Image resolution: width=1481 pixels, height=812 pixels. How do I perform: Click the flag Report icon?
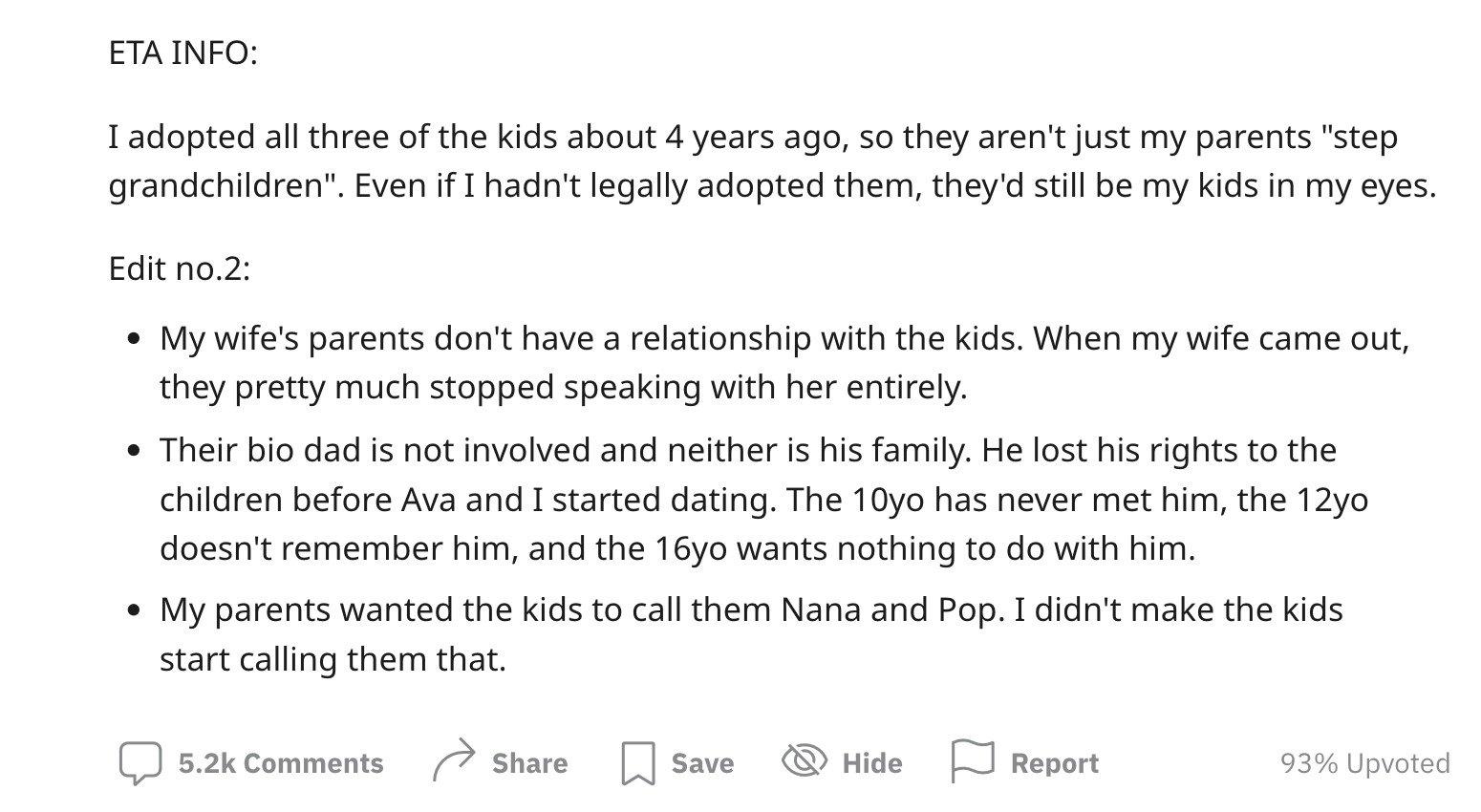973,761
